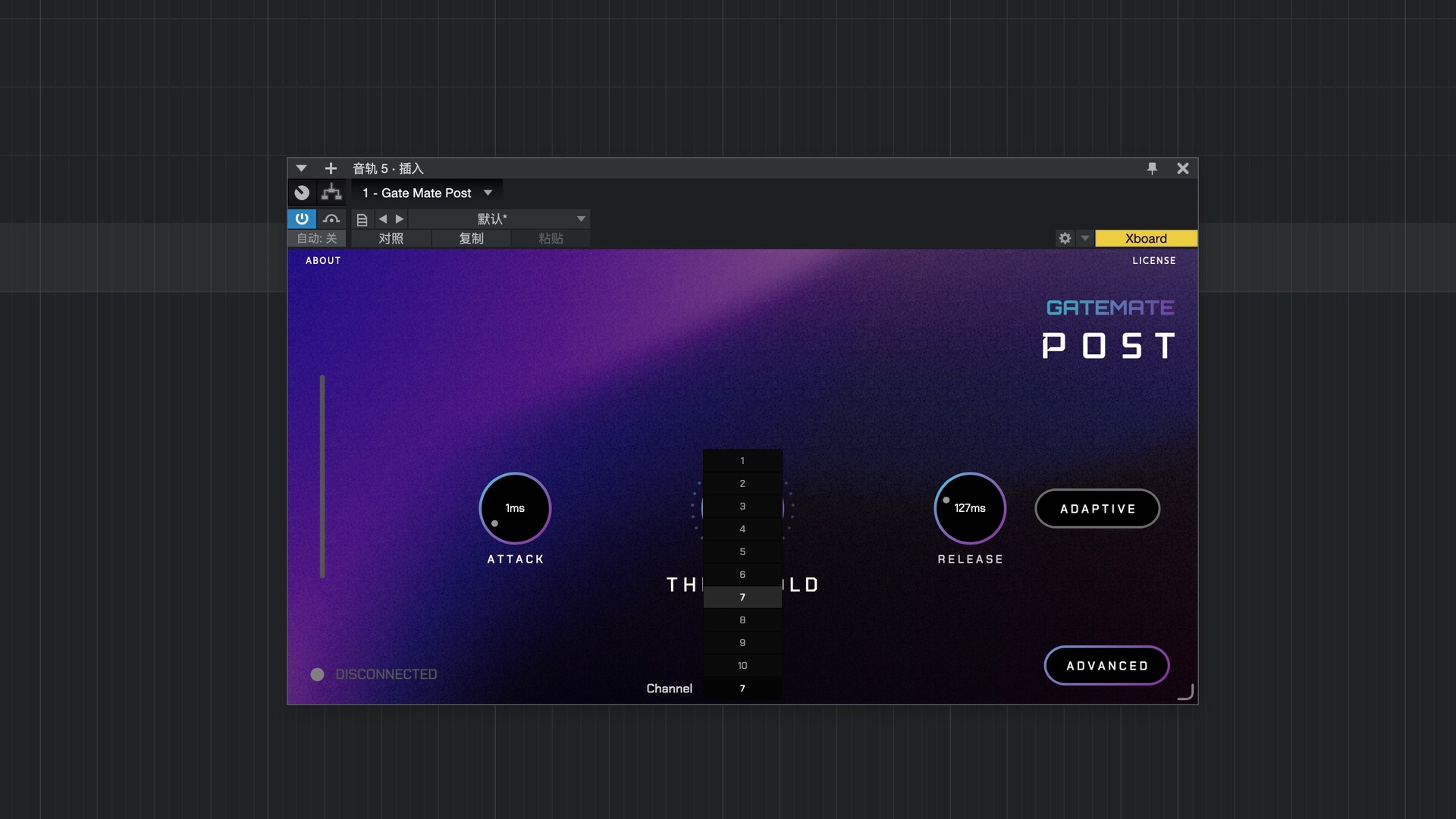Select channel 8 in the list

742,620
